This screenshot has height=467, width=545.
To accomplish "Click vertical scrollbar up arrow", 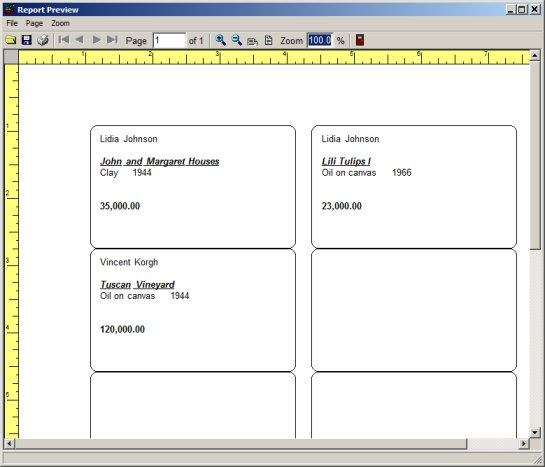I will point(535,55).
